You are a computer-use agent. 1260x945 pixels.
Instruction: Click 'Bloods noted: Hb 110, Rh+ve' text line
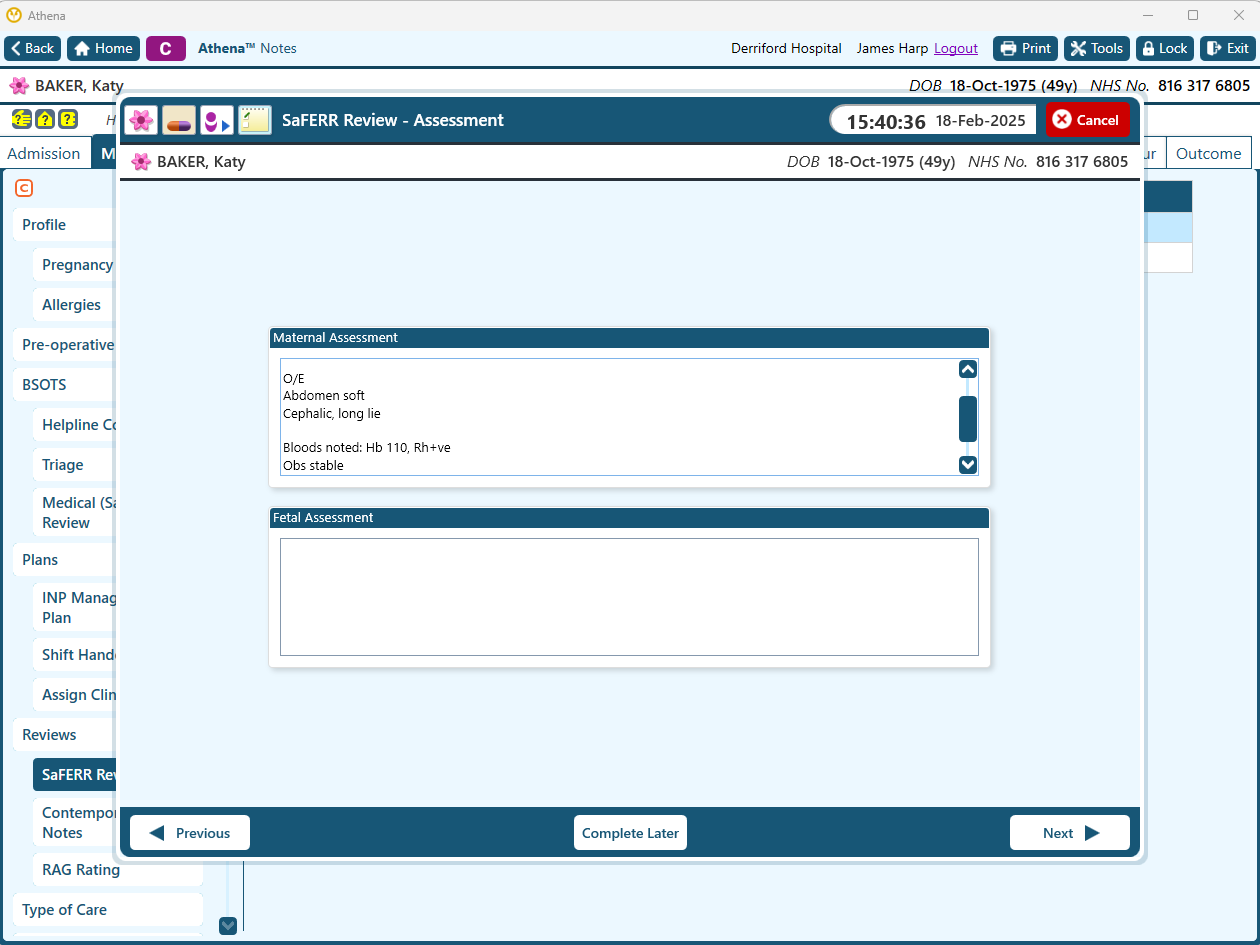(367, 448)
